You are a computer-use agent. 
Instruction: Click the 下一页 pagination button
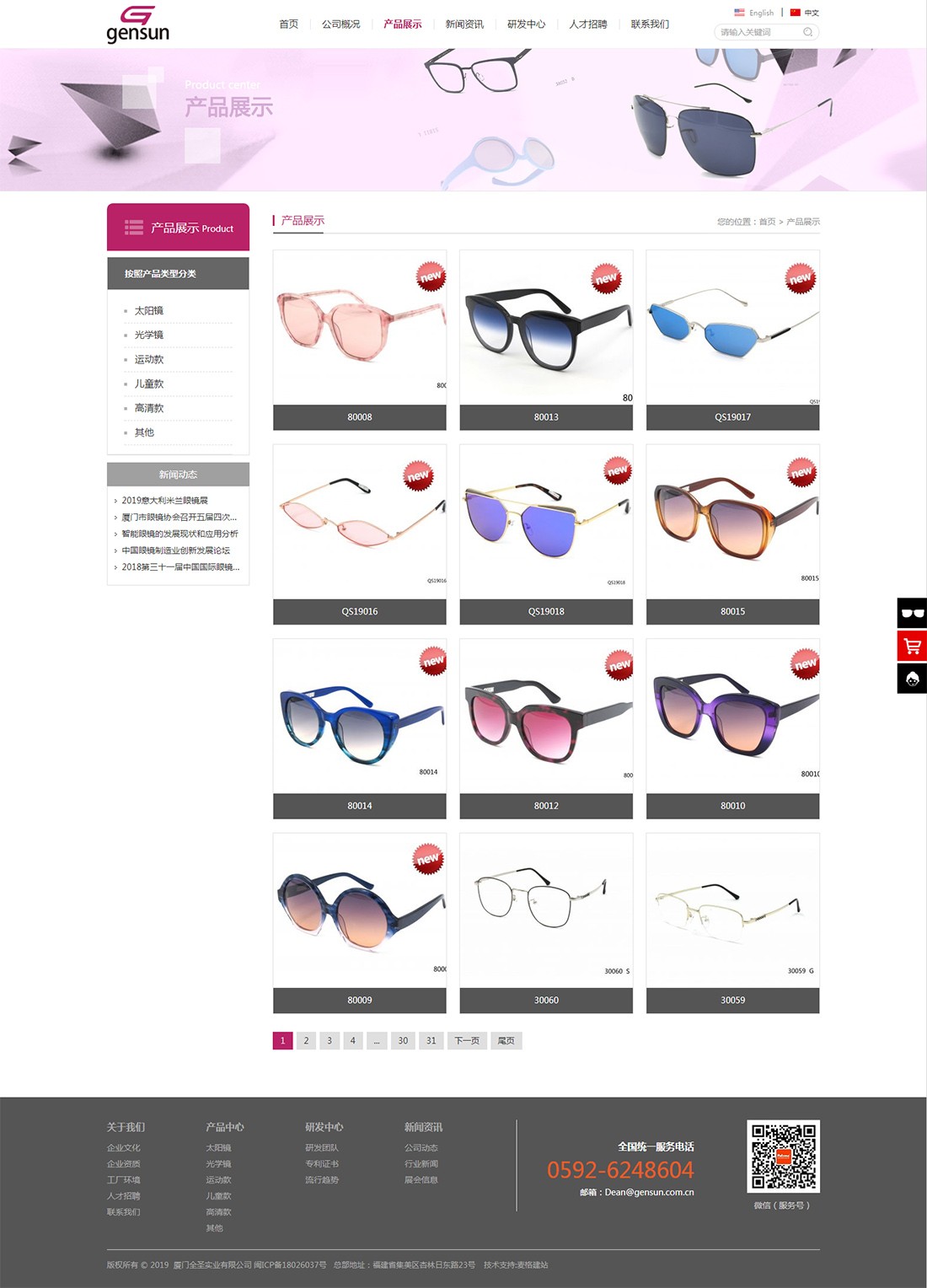467,1041
